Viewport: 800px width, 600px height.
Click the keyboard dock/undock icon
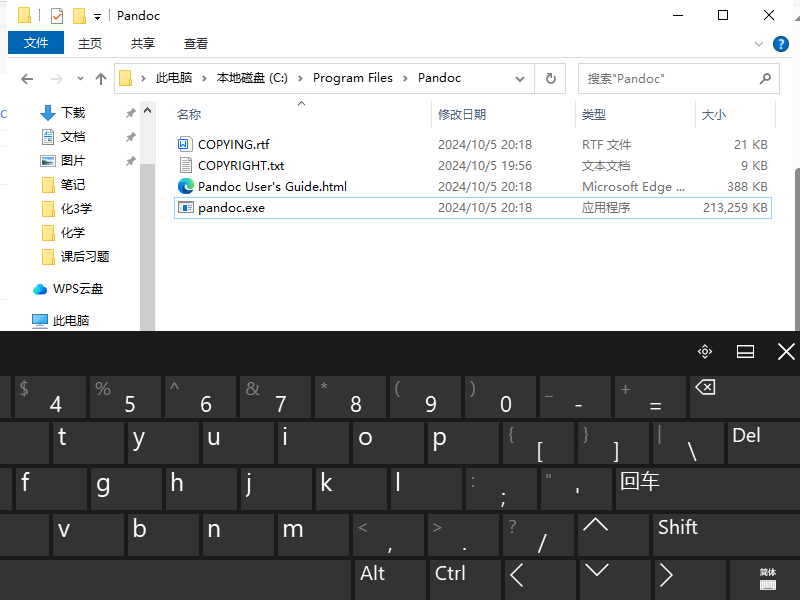pos(745,351)
